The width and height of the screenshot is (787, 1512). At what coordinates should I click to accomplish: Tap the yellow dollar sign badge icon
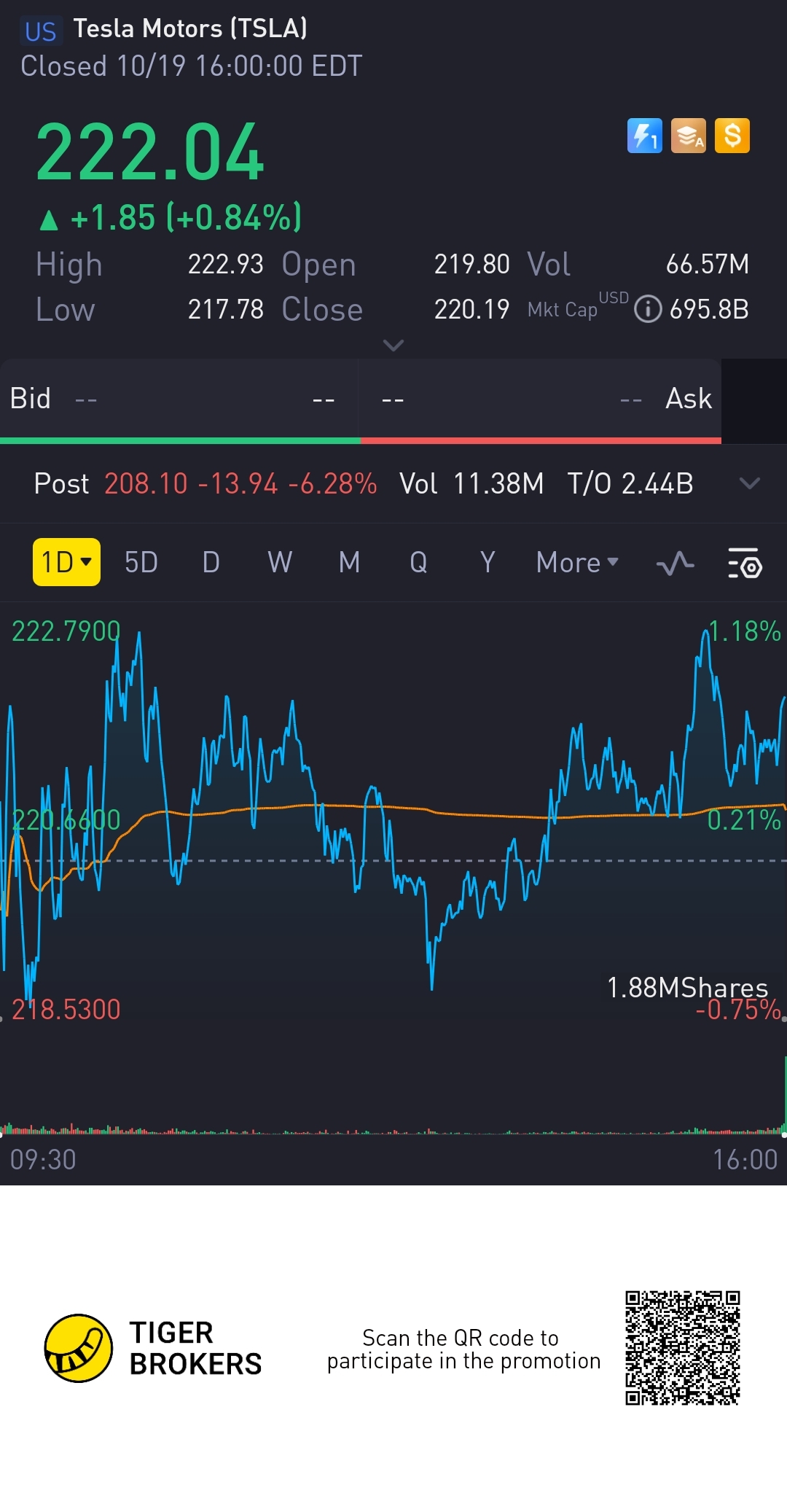(732, 136)
